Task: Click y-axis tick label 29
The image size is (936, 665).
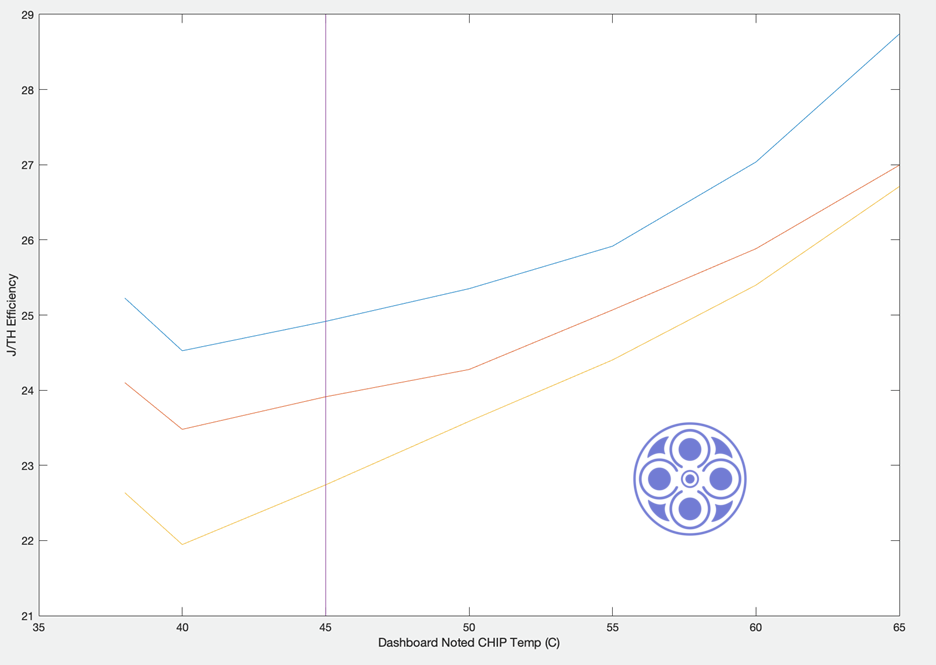Action: tap(27, 15)
